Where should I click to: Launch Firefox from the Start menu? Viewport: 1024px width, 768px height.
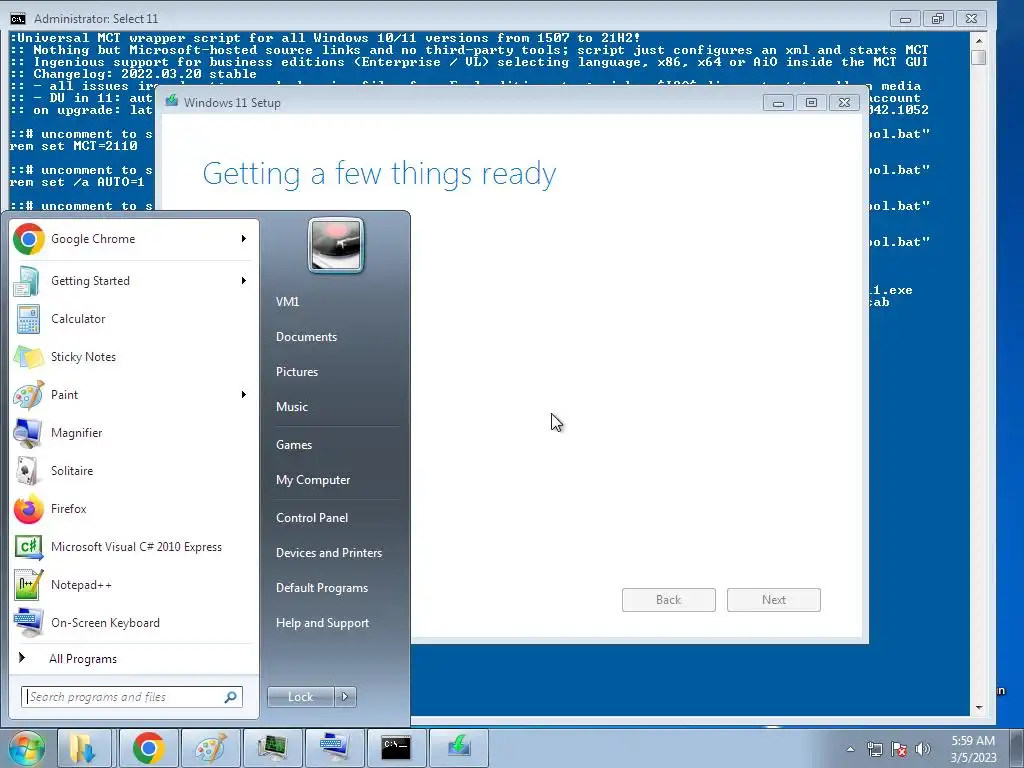tap(133, 508)
